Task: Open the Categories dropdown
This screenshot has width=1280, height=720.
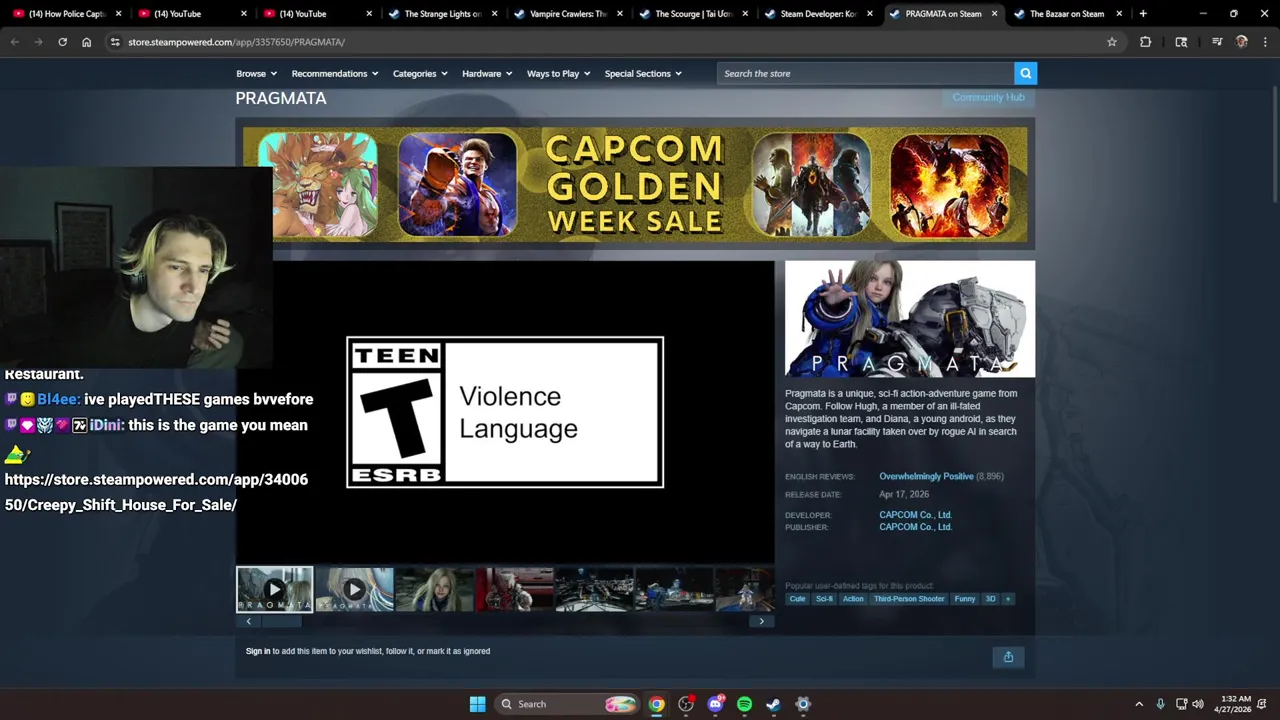Action: point(420,73)
